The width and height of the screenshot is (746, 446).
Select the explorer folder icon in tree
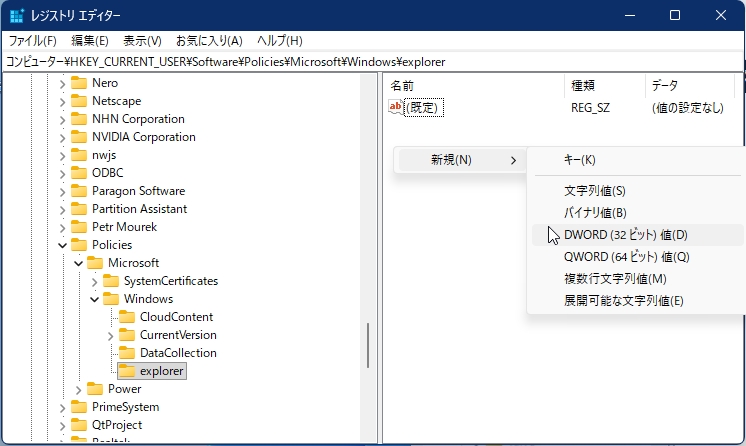point(127,371)
